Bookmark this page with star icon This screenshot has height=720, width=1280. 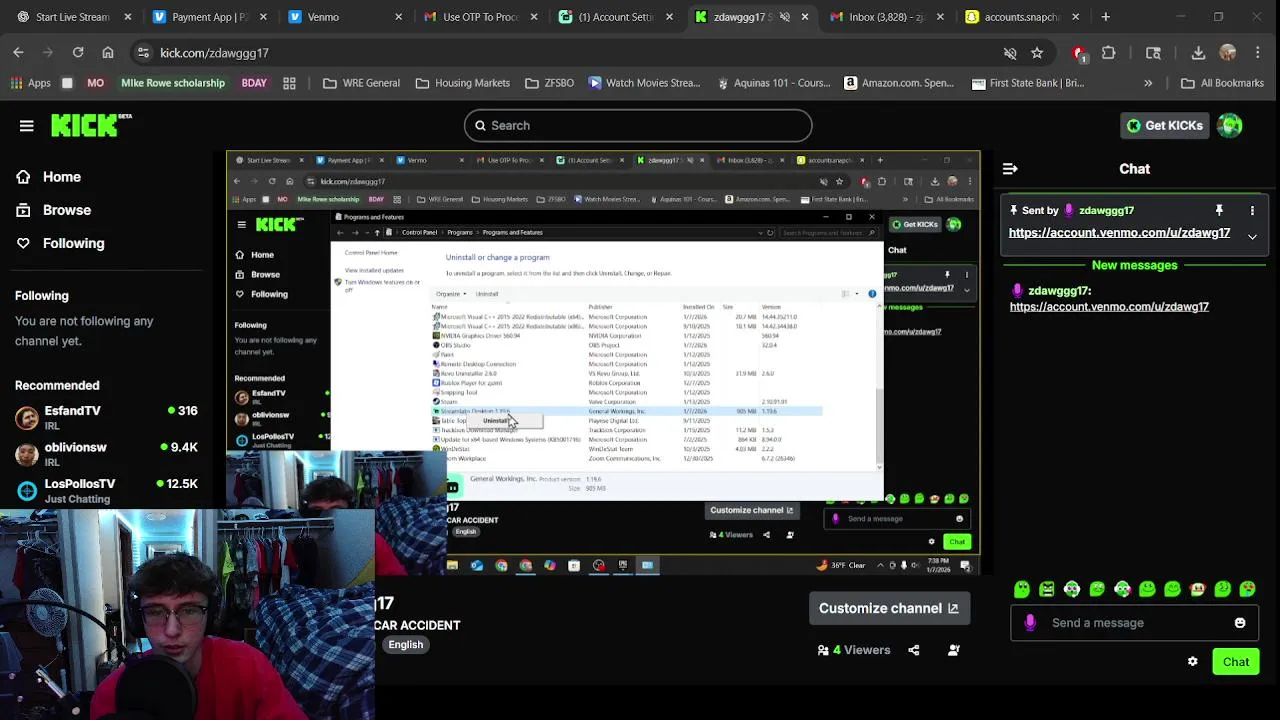(1037, 53)
